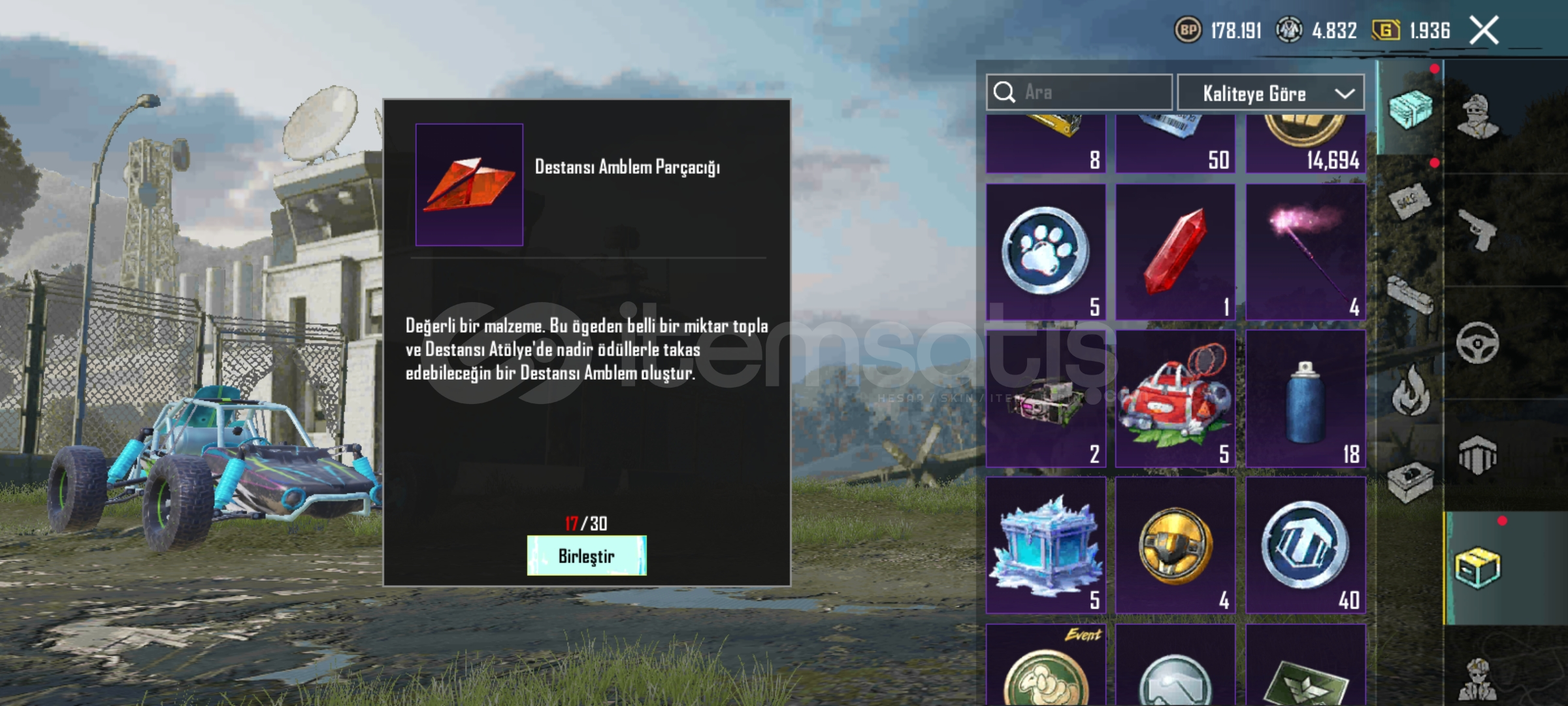The image size is (1568, 706).
Task: Select the red crystal item
Action: pos(1175,252)
